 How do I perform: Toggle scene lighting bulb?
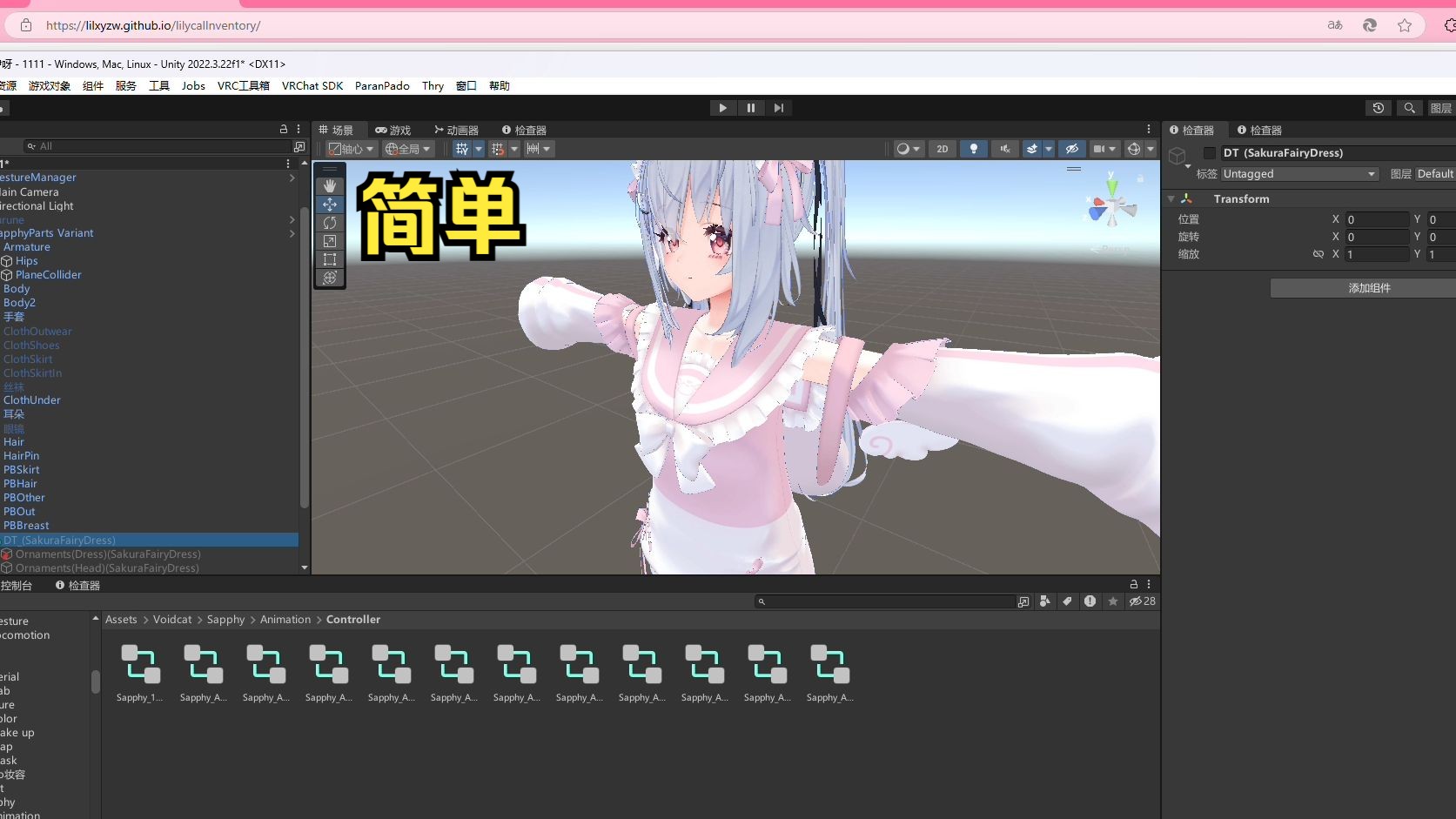(x=974, y=149)
